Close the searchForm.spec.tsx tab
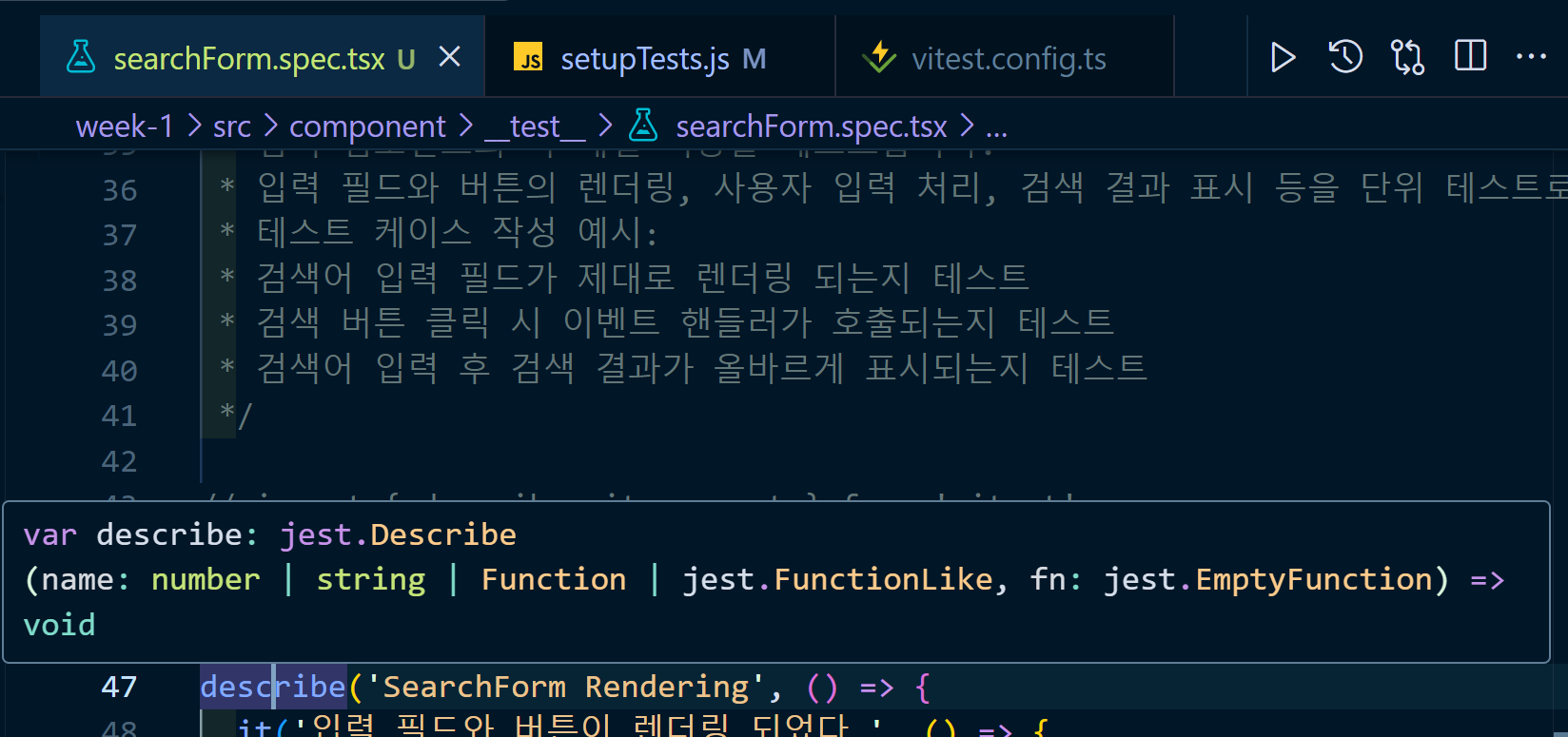Image resolution: width=1568 pixels, height=737 pixels. (x=449, y=57)
